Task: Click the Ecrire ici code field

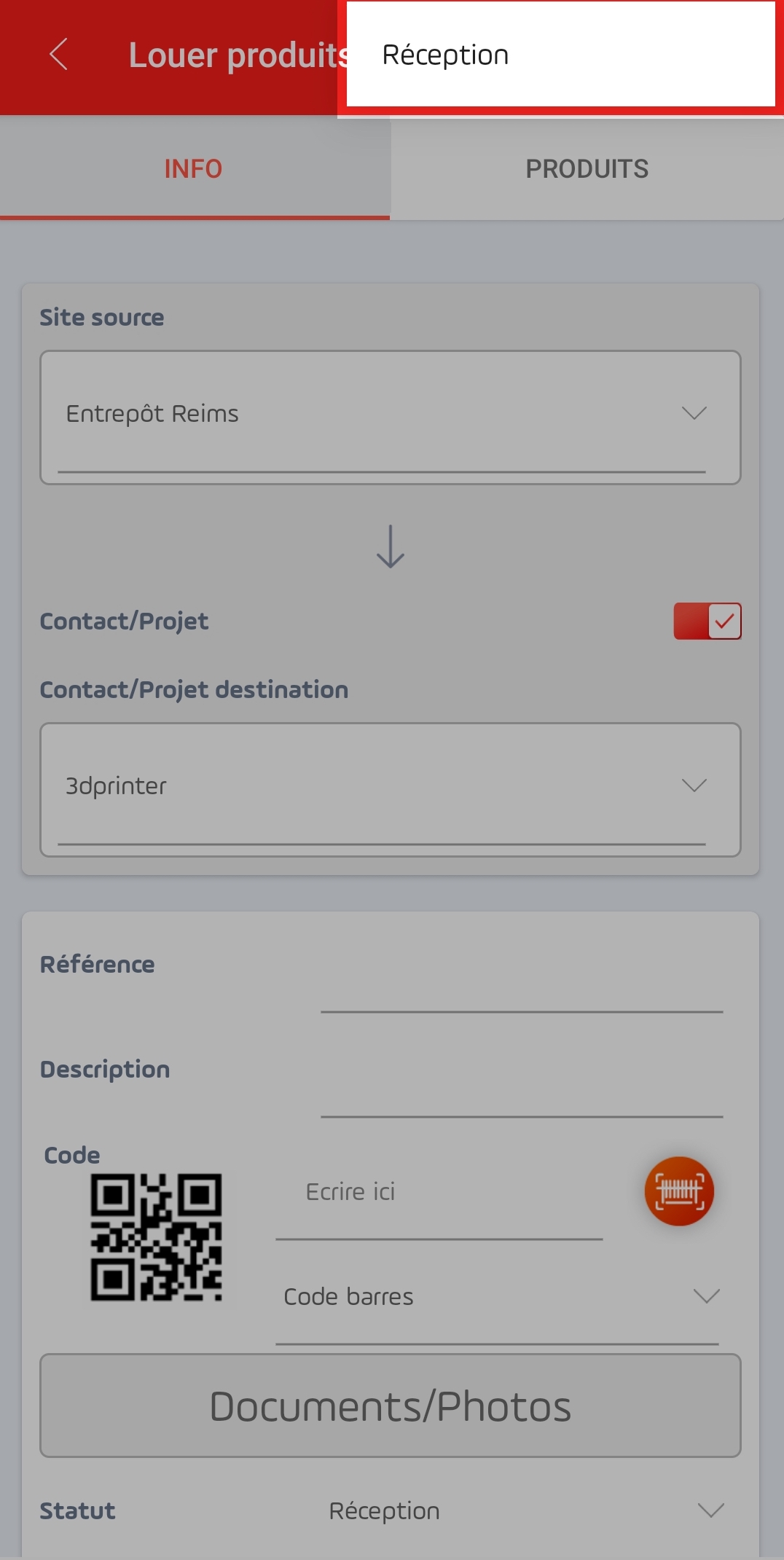Action: pyautogui.click(x=439, y=1199)
